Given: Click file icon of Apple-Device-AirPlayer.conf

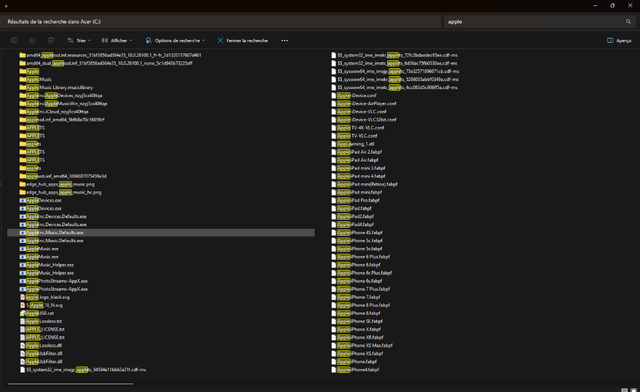Looking at the screenshot, I should point(334,103).
